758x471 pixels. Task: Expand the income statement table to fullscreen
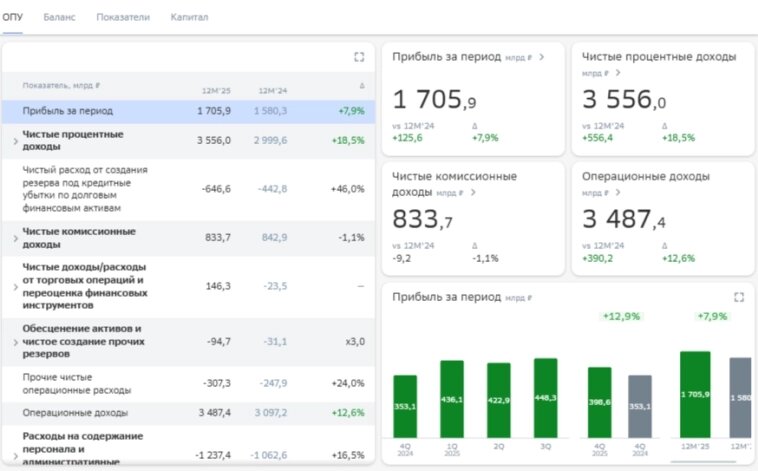pos(359,57)
